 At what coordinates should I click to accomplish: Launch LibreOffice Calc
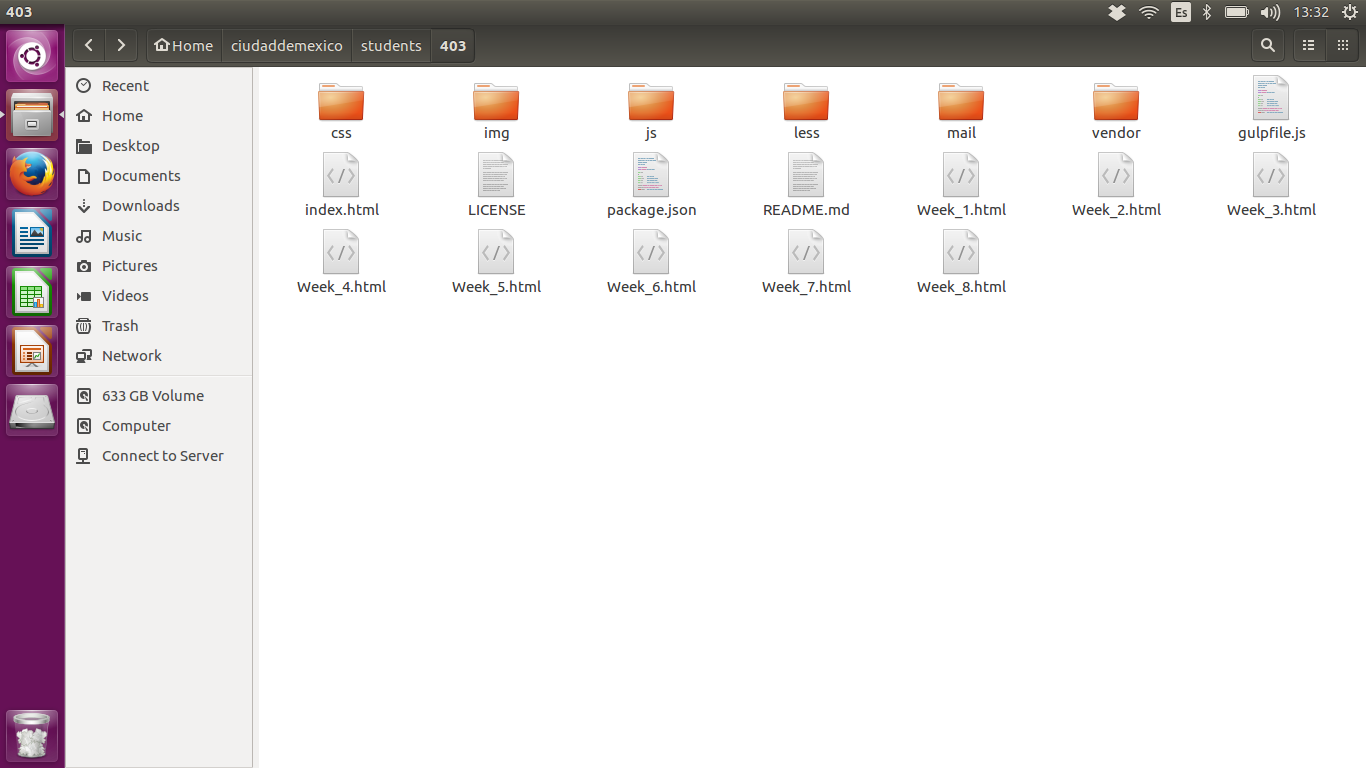32,292
